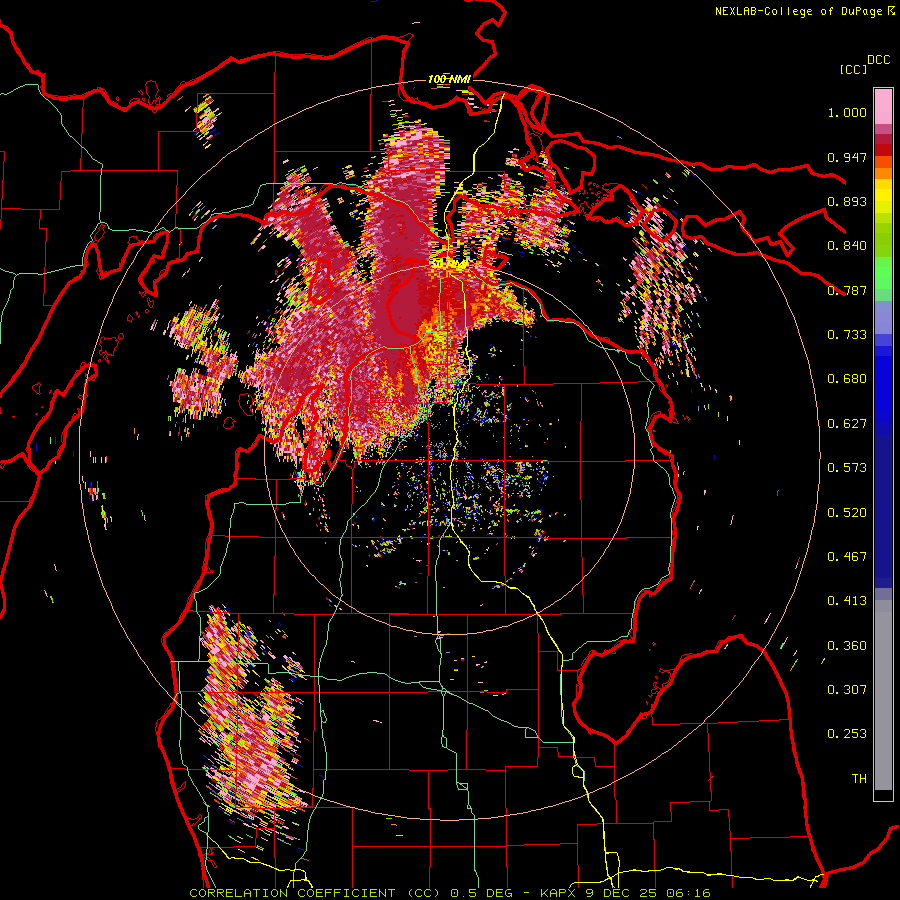The height and width of the screenshot is (900, 900).
Task: Select the 0.893 color bar value
Action: click(x=847, y=201)
